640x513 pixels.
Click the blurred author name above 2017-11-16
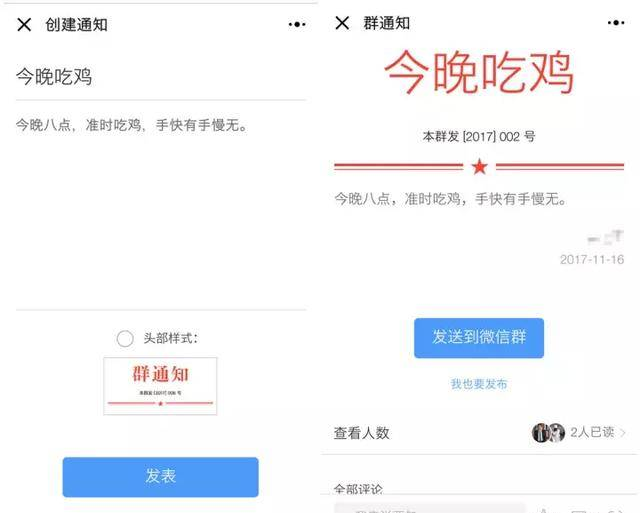pyautogui.click(x=606, y=237)
